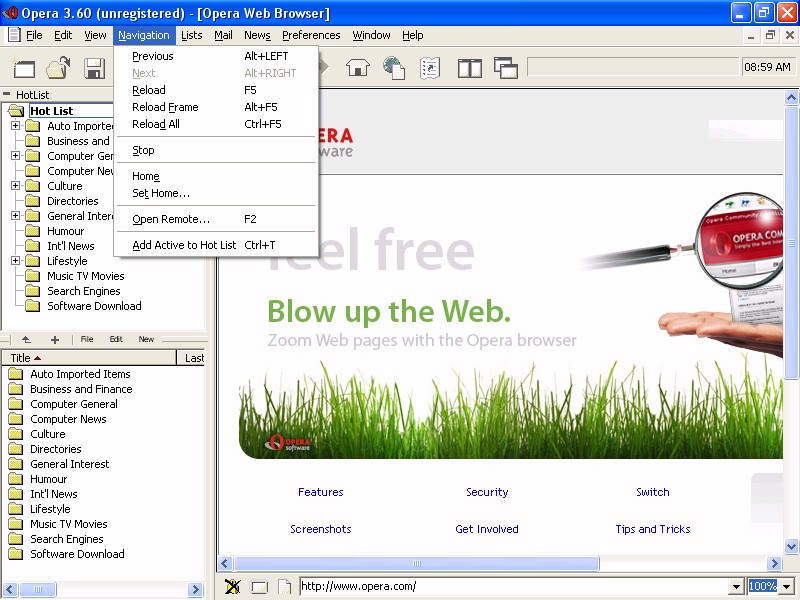Click the up-level arrow in Hot List toolbar
Viewport: 800px width, 600px height.
[x=26, y=339]
